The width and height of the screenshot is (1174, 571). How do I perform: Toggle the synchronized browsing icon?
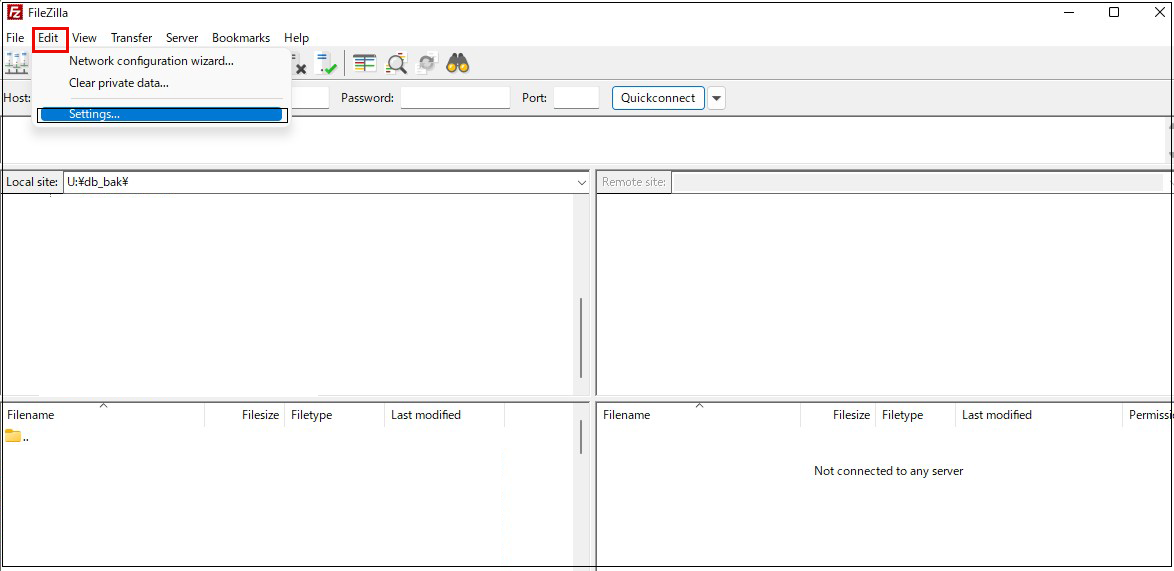pyautogui.click(x=427, y=64)
